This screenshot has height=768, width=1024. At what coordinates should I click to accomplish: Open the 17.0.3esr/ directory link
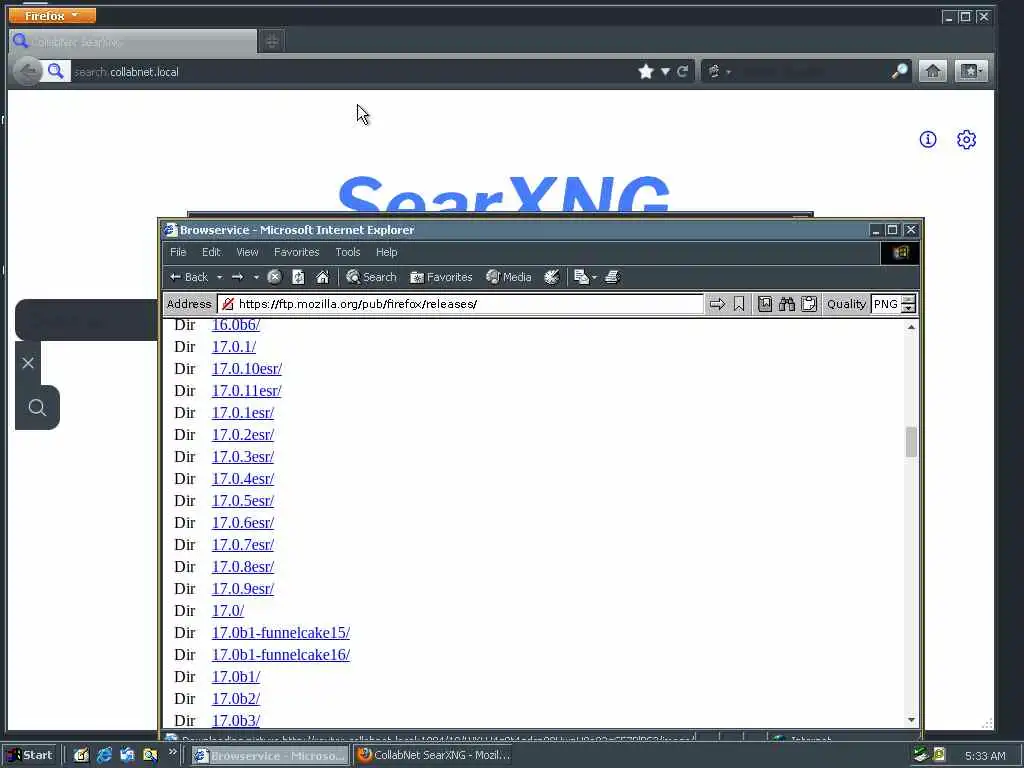click(x=243, y=456)
